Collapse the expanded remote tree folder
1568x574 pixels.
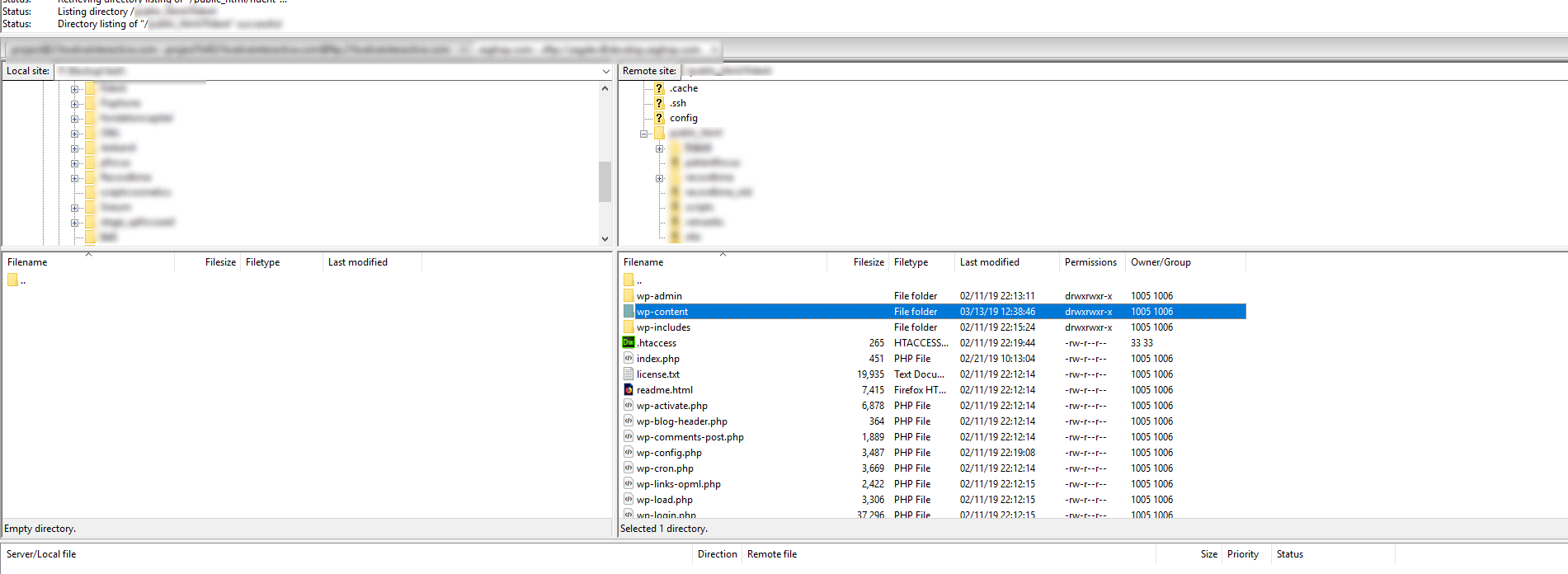click(644, 133)
